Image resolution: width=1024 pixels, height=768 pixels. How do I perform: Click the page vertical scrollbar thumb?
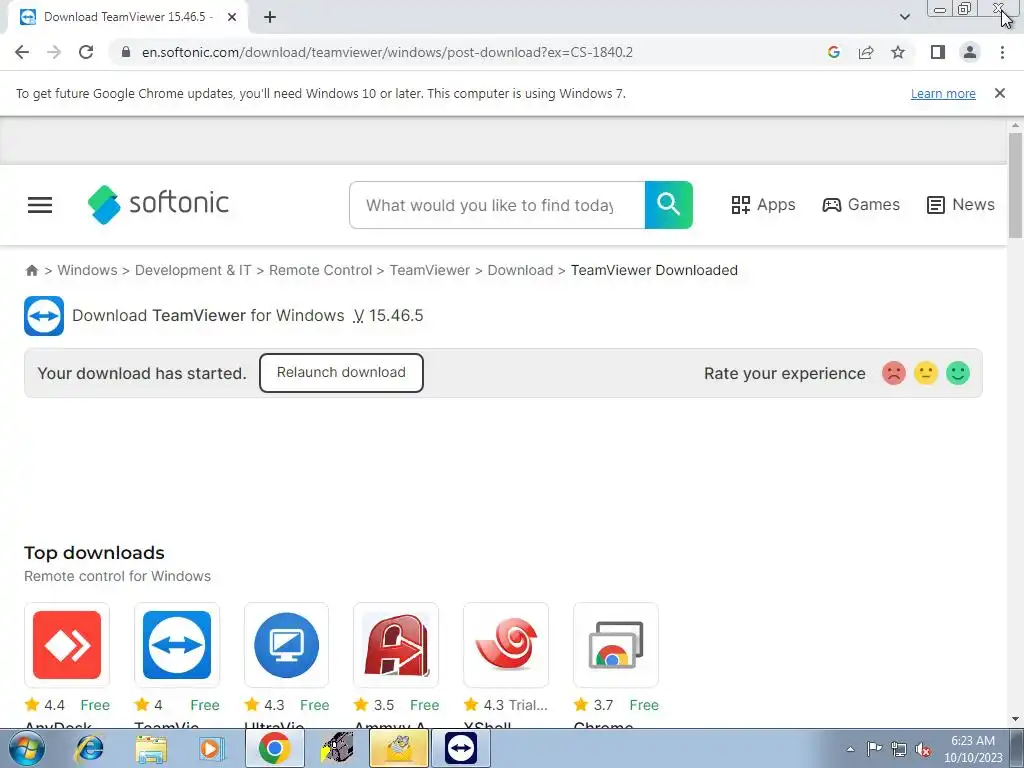[x=1015, y=185]
